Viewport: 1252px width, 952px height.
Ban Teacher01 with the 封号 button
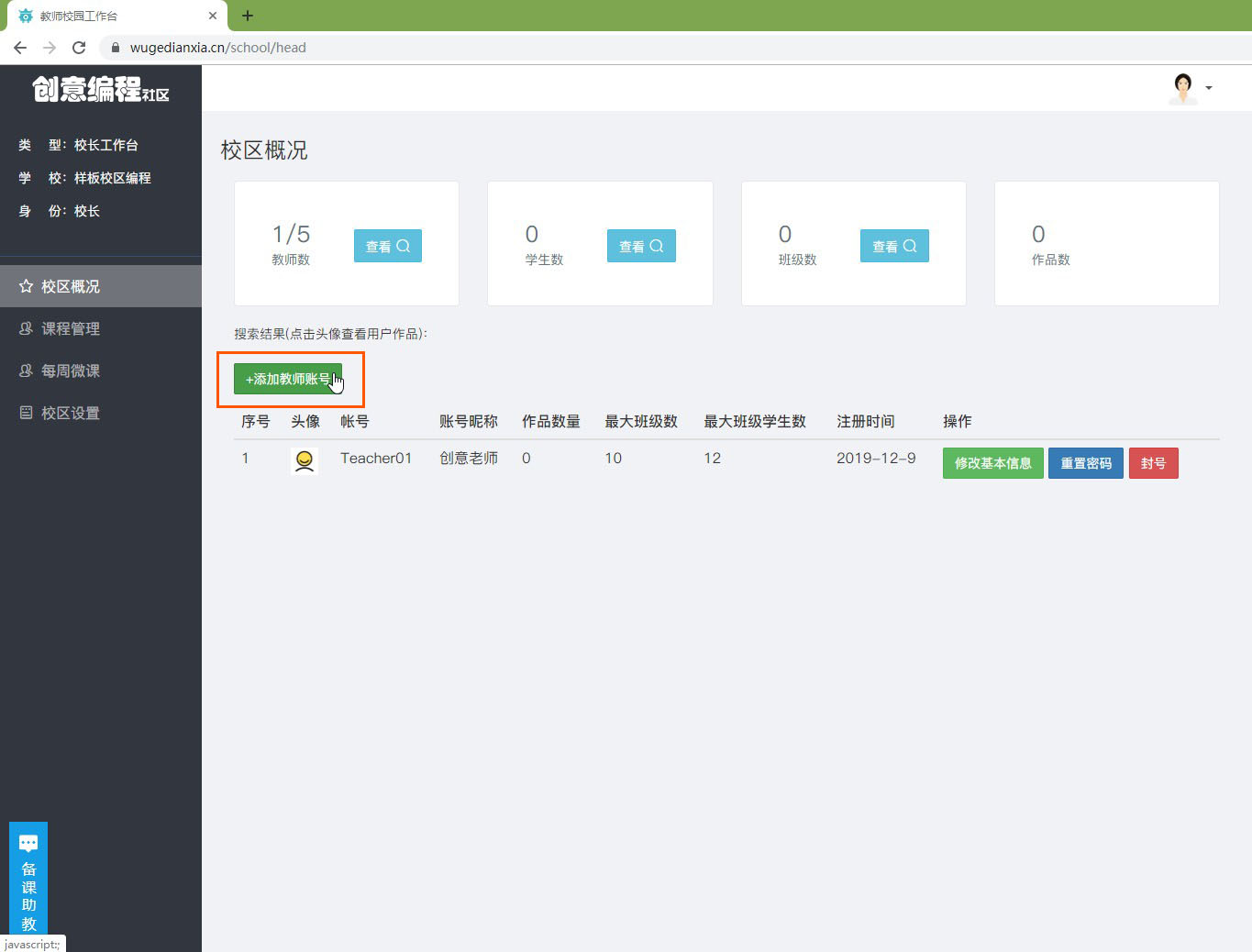tap(1153, 463)
